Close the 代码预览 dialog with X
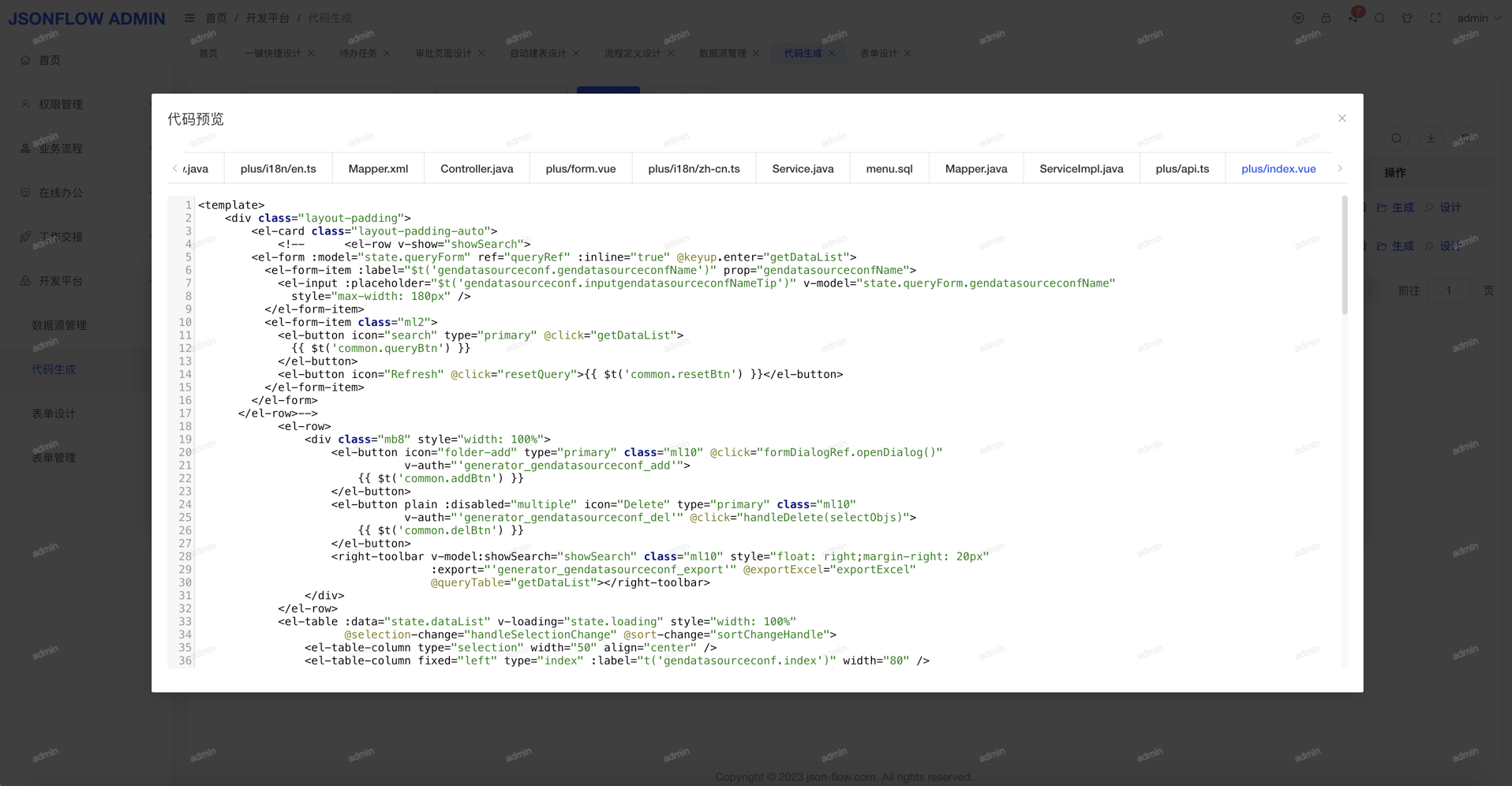This screenshot has width=1512, height=786. tap(1342, 118)
